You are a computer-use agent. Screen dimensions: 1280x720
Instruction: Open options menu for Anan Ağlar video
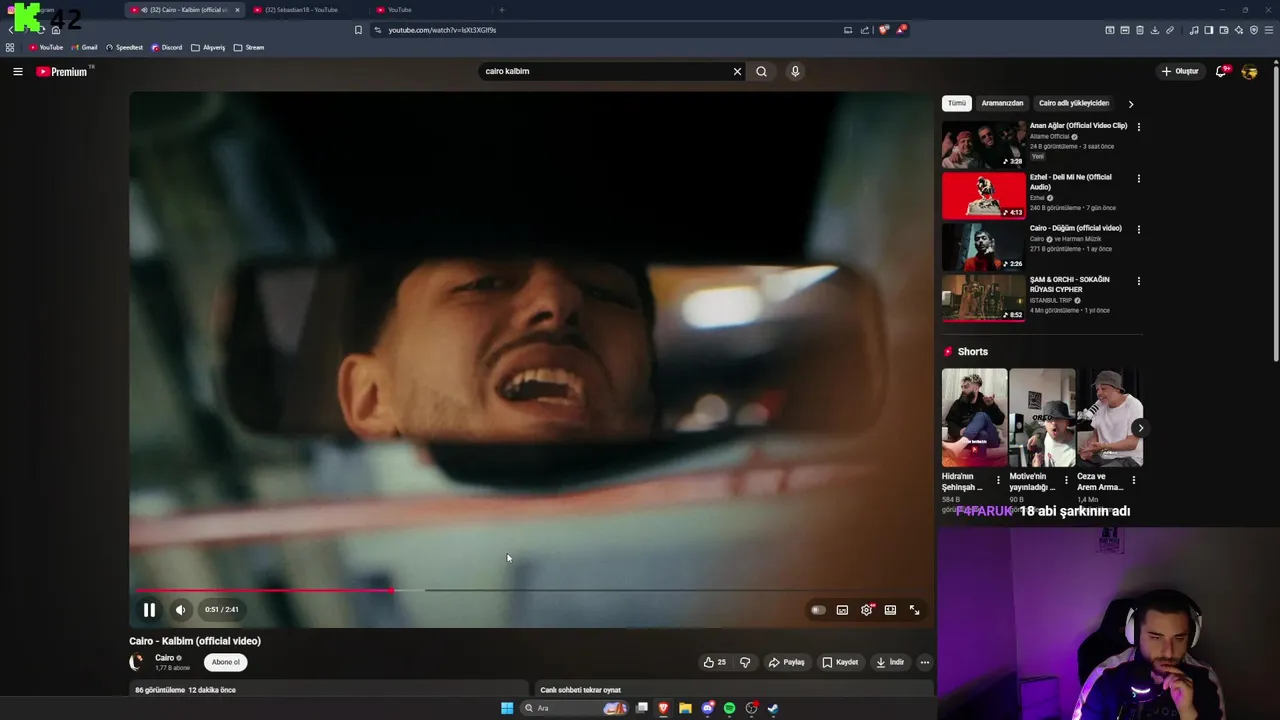[1138, 127]
